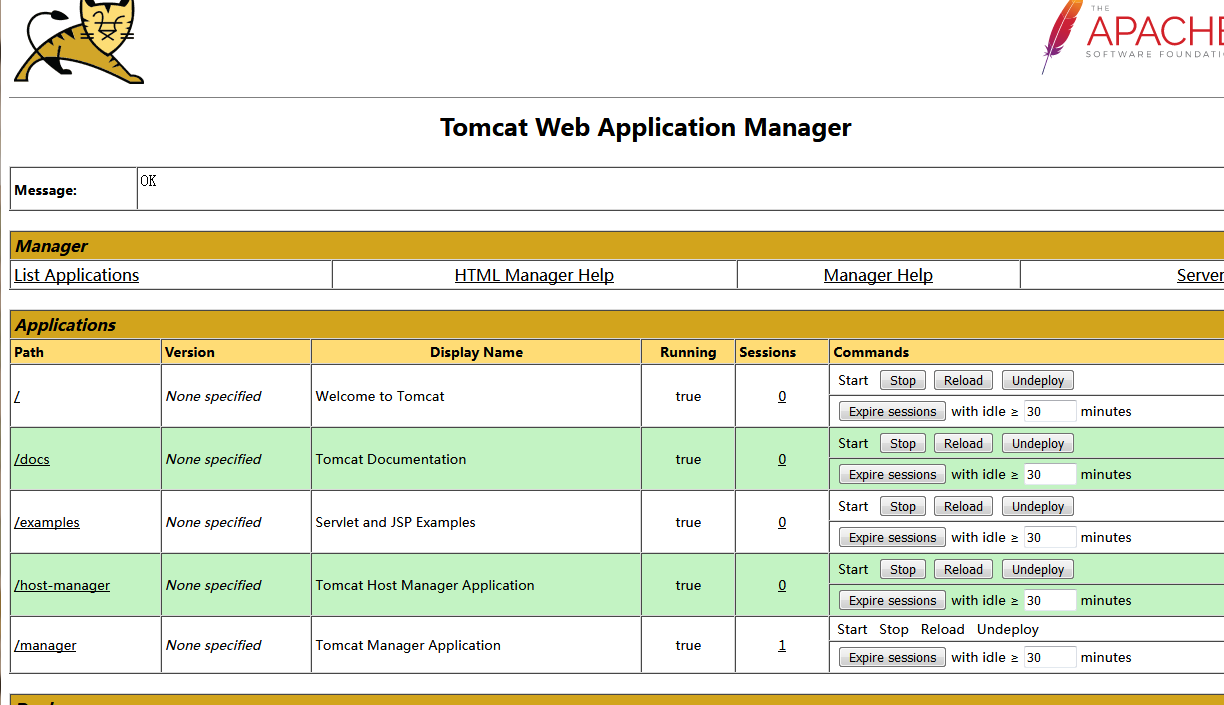Image resolution: width=1224 pixels, height=705 pixels.
Task: Click idle minutes field for /host-manager row
Action: coord(1050,600)
